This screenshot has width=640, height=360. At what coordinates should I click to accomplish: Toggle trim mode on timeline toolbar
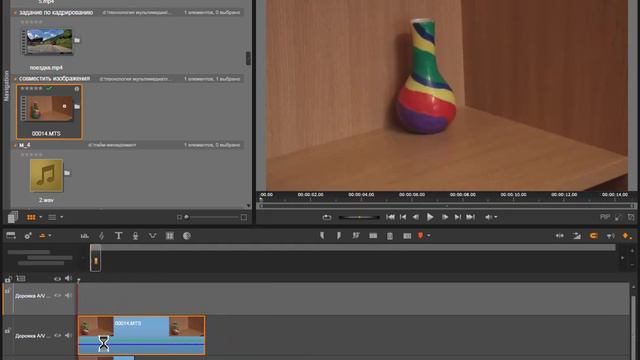560,236
